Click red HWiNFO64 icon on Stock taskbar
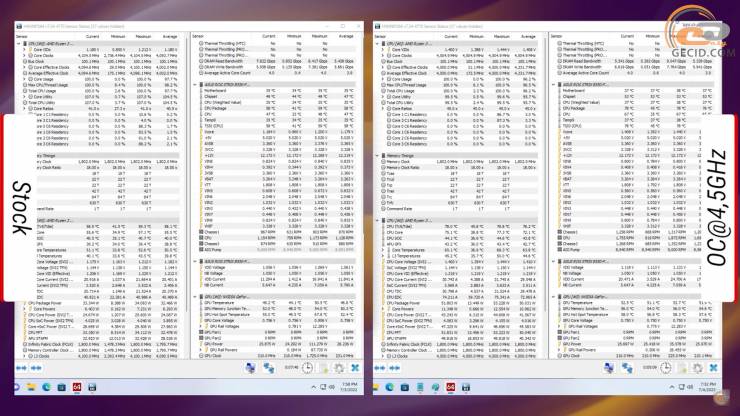 [x=77, y=387]
